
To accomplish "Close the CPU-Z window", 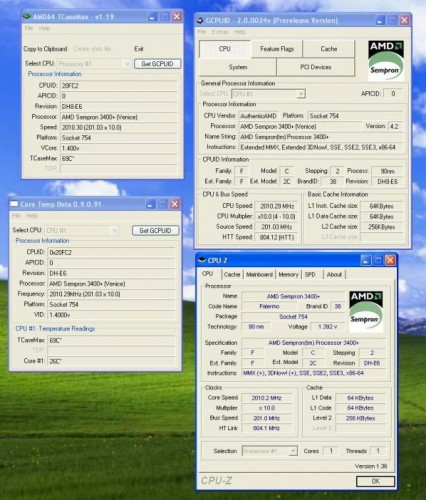I will (x=390, y=260).
